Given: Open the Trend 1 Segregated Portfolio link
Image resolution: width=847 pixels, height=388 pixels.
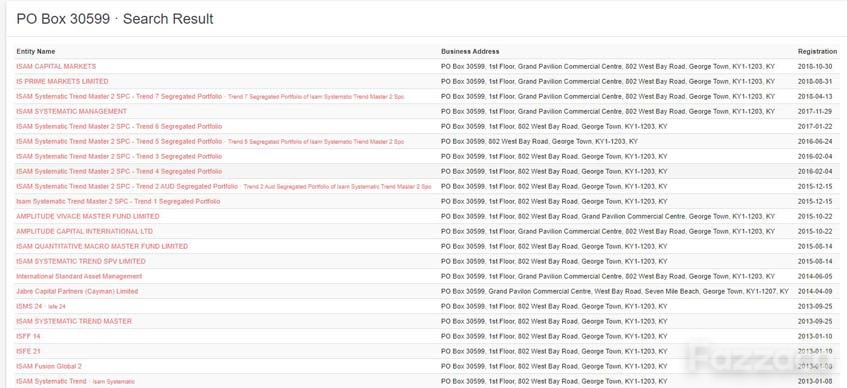Looking at the screenshot, I should [118, 202].
